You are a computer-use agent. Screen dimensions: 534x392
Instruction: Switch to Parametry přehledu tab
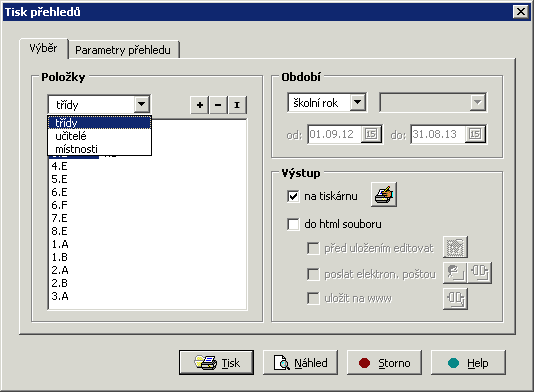(x=123, y=50)
